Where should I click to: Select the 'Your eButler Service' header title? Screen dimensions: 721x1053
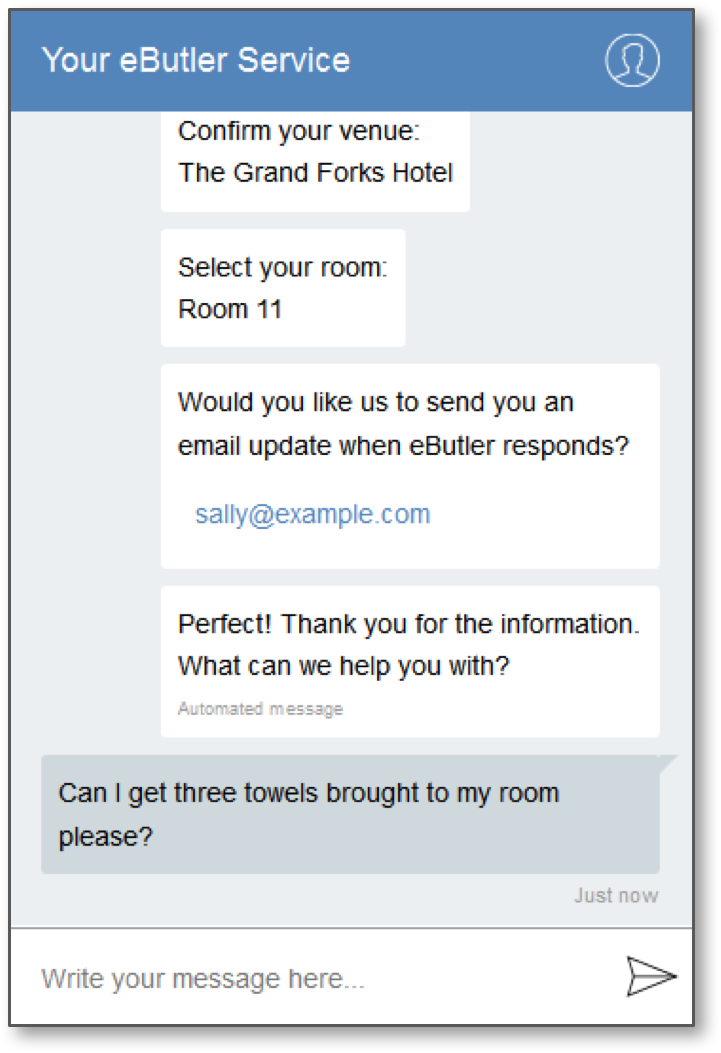[x=196, y=60]
